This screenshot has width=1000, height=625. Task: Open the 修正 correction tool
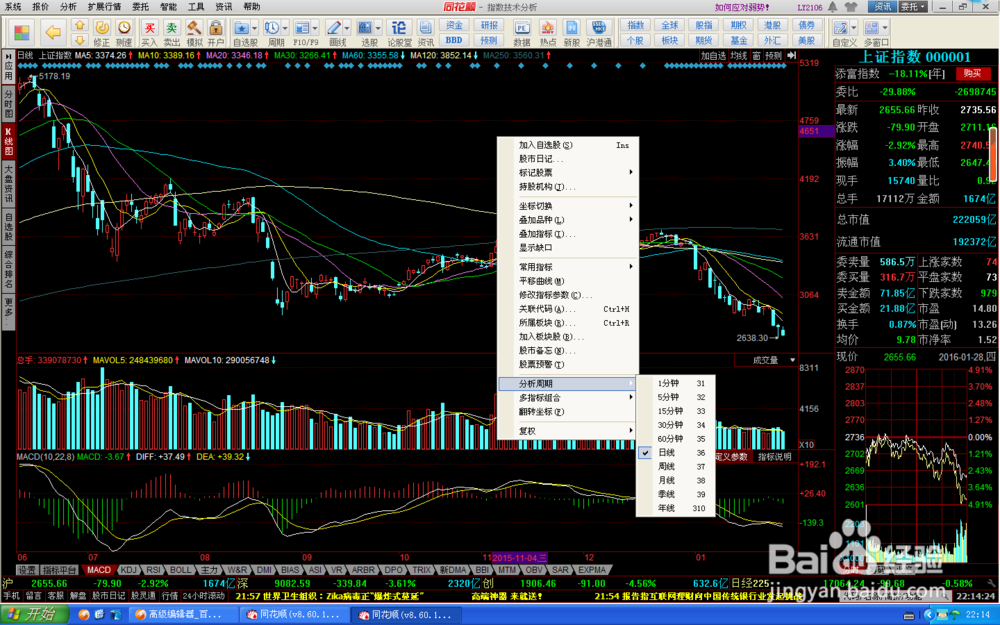(101, 33)
